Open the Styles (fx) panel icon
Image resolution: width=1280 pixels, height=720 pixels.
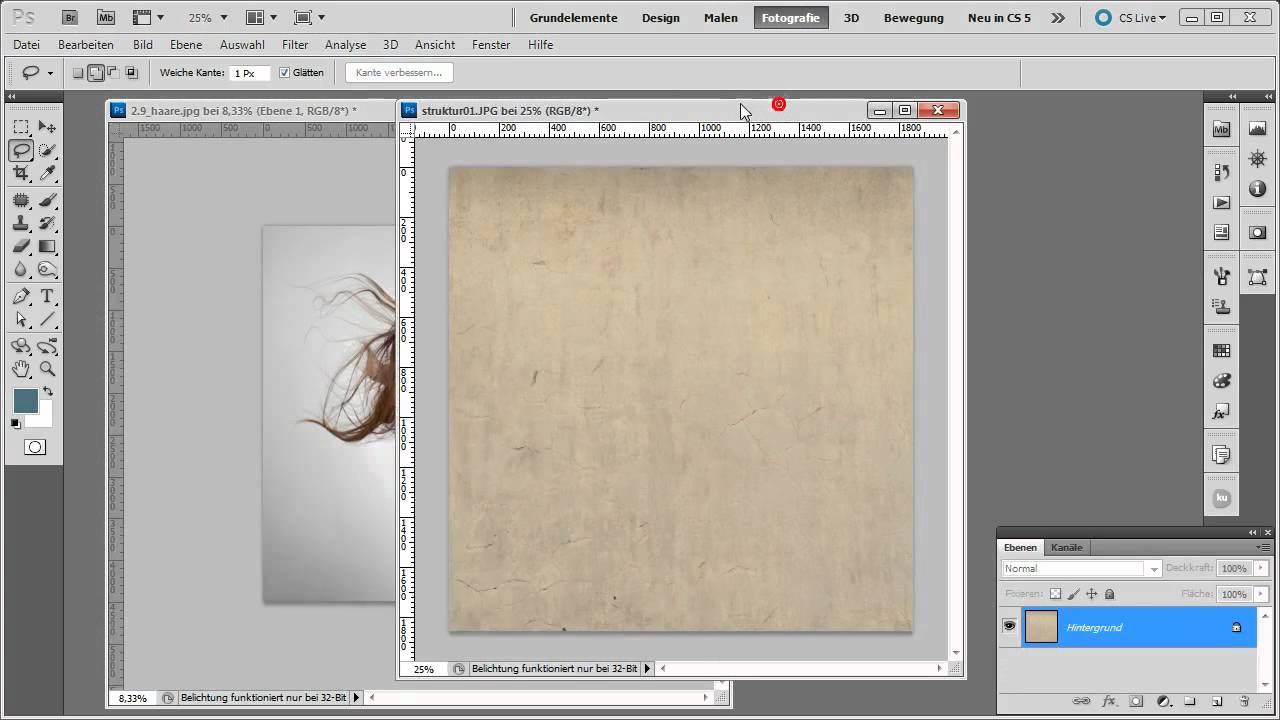pyautogui.click(x=1221, y=412)
